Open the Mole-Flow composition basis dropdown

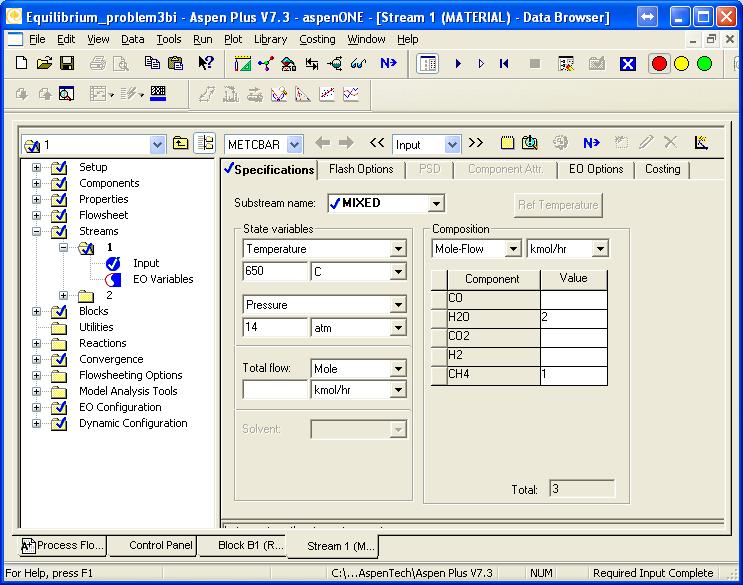pos(513,249)
